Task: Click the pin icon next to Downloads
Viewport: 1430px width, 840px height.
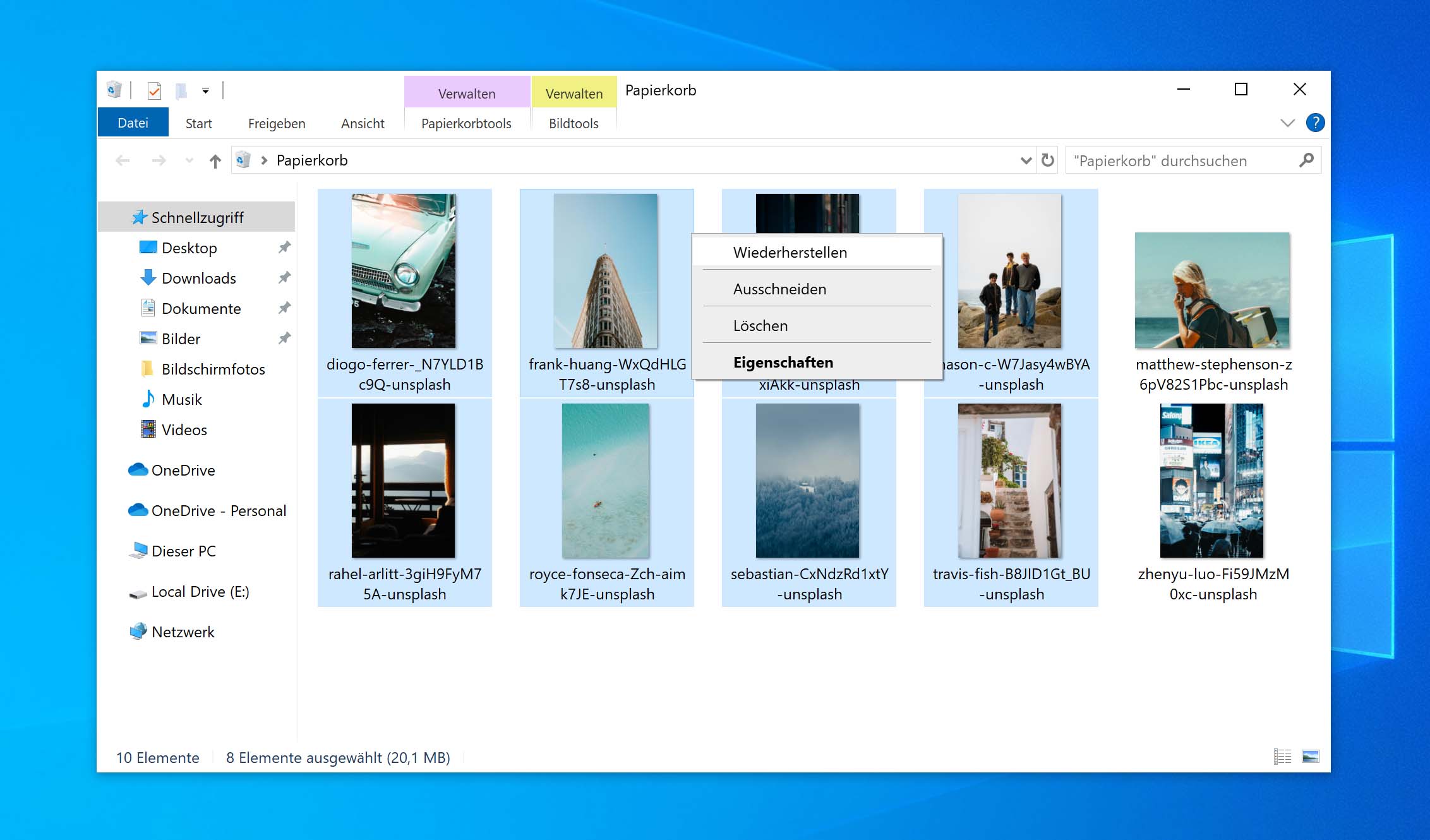Action: click(x=285, y=278)
